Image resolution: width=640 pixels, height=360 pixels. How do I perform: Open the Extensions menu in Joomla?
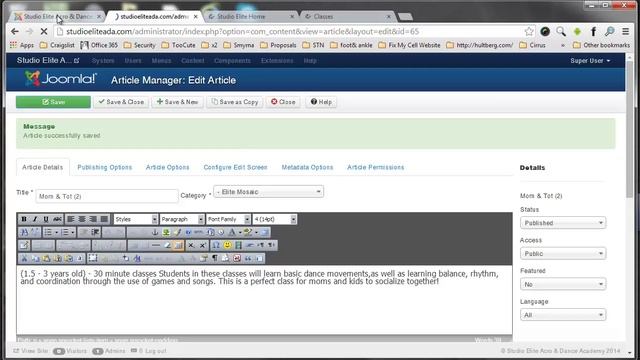click(x=277, y=60)
